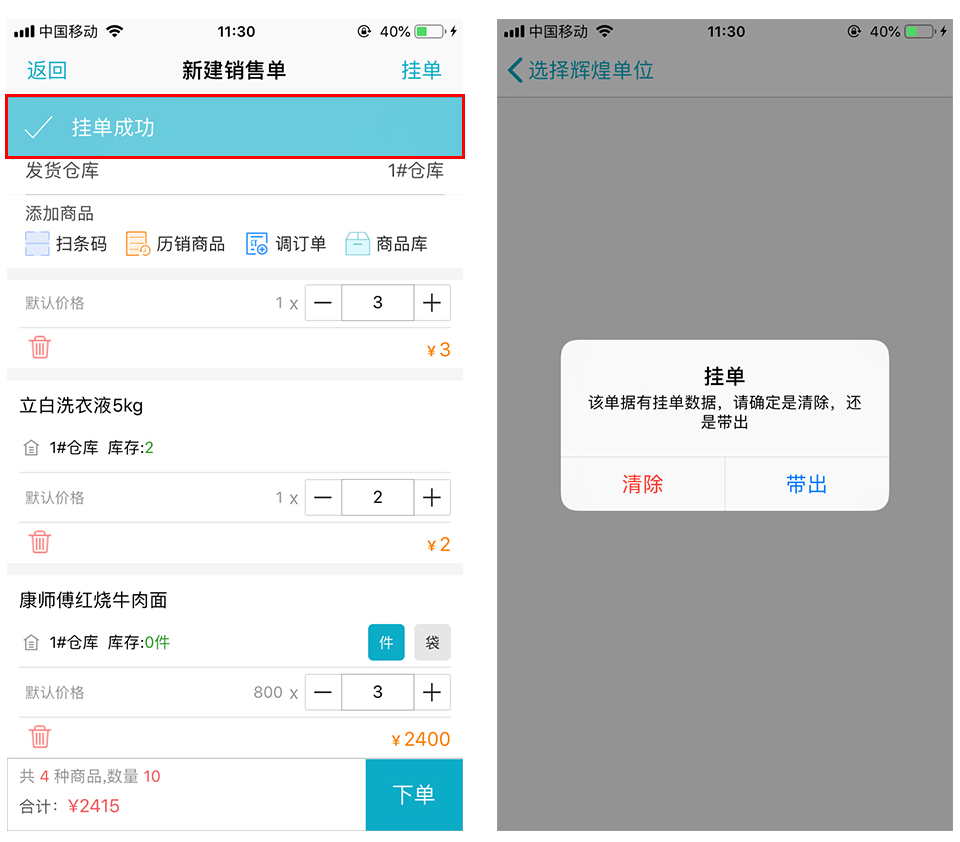Tap 带出 in the 挂单 dialog

point(807,484)
